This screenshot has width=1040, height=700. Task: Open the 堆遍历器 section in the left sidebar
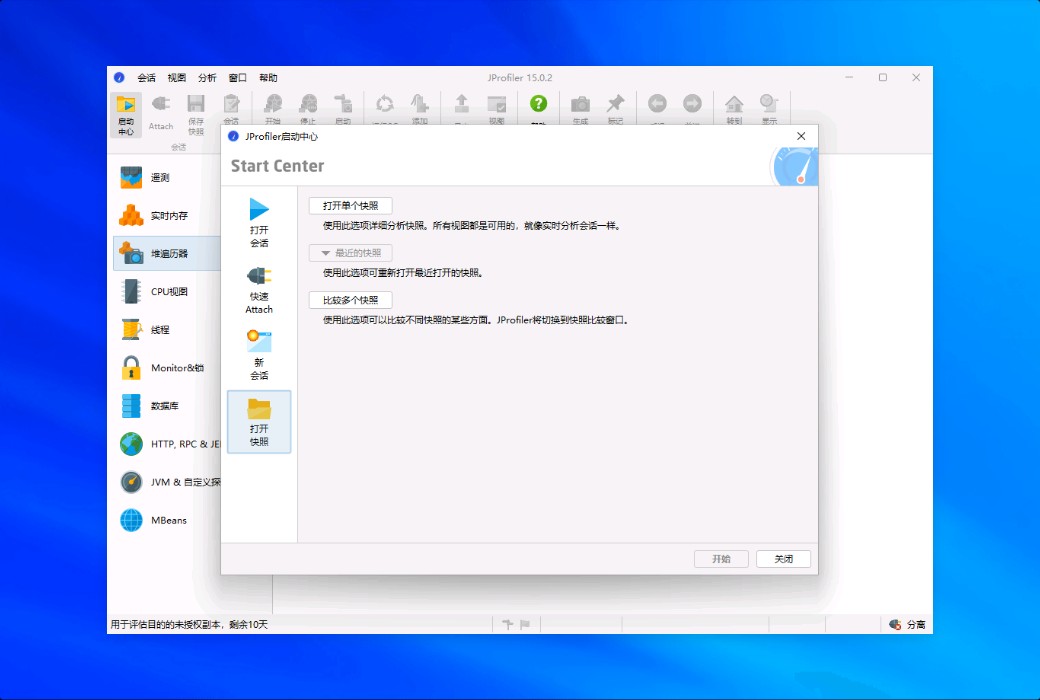(x=167, y=253)
